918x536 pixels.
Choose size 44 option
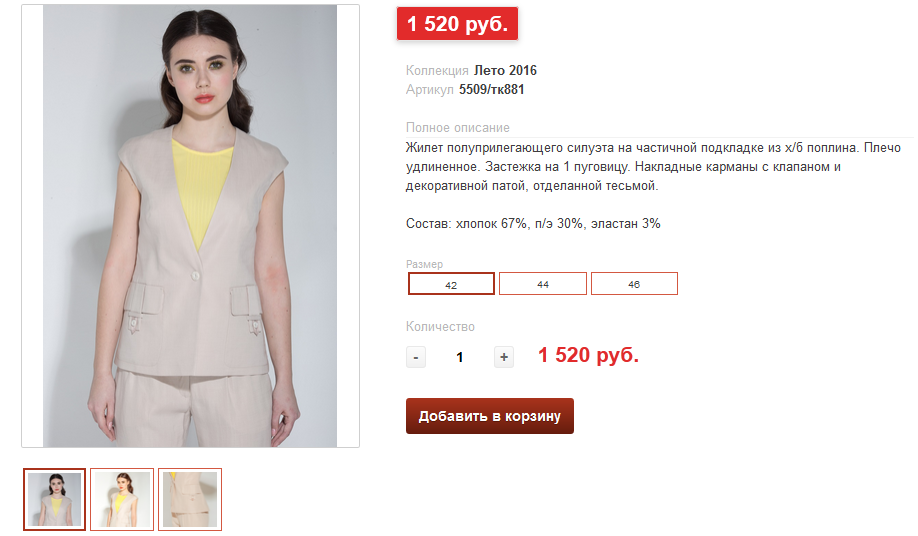tap(543, 284)
